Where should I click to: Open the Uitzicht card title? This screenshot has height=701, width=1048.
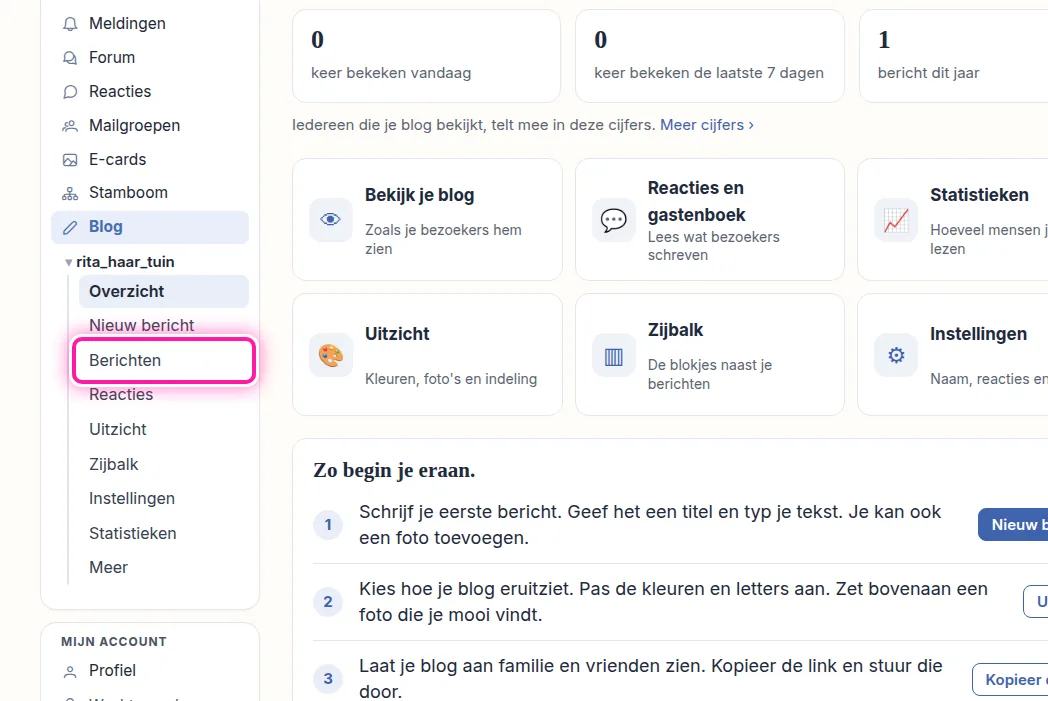point(397,333)
